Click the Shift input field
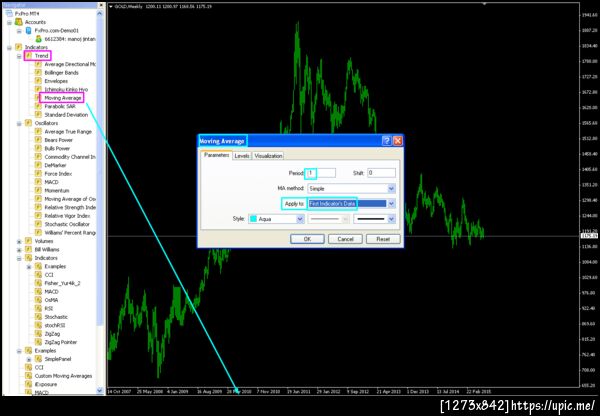This screenshot has width=600, height=416. tap(381, 173)
